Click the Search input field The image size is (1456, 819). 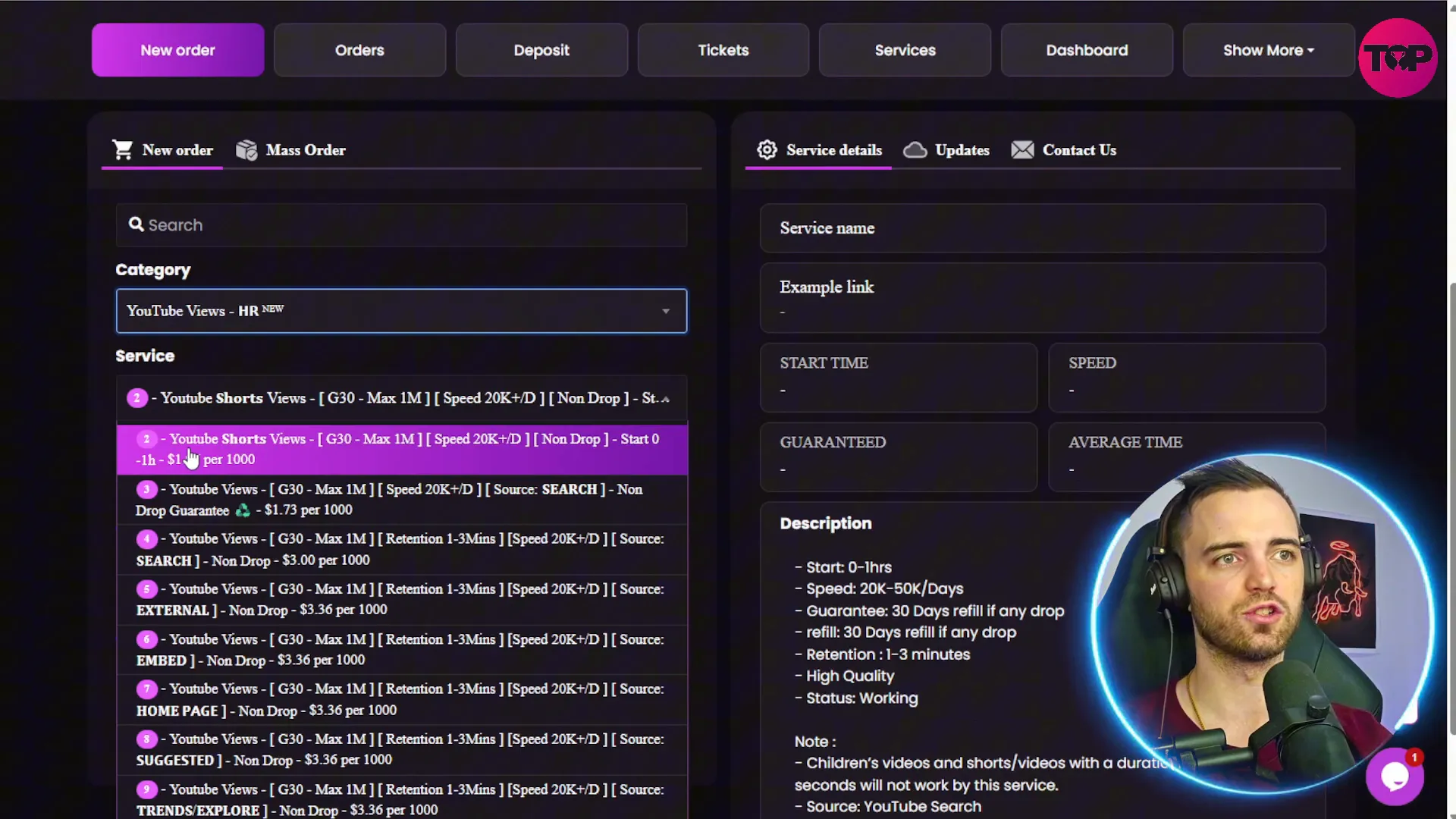pos(401,225)
